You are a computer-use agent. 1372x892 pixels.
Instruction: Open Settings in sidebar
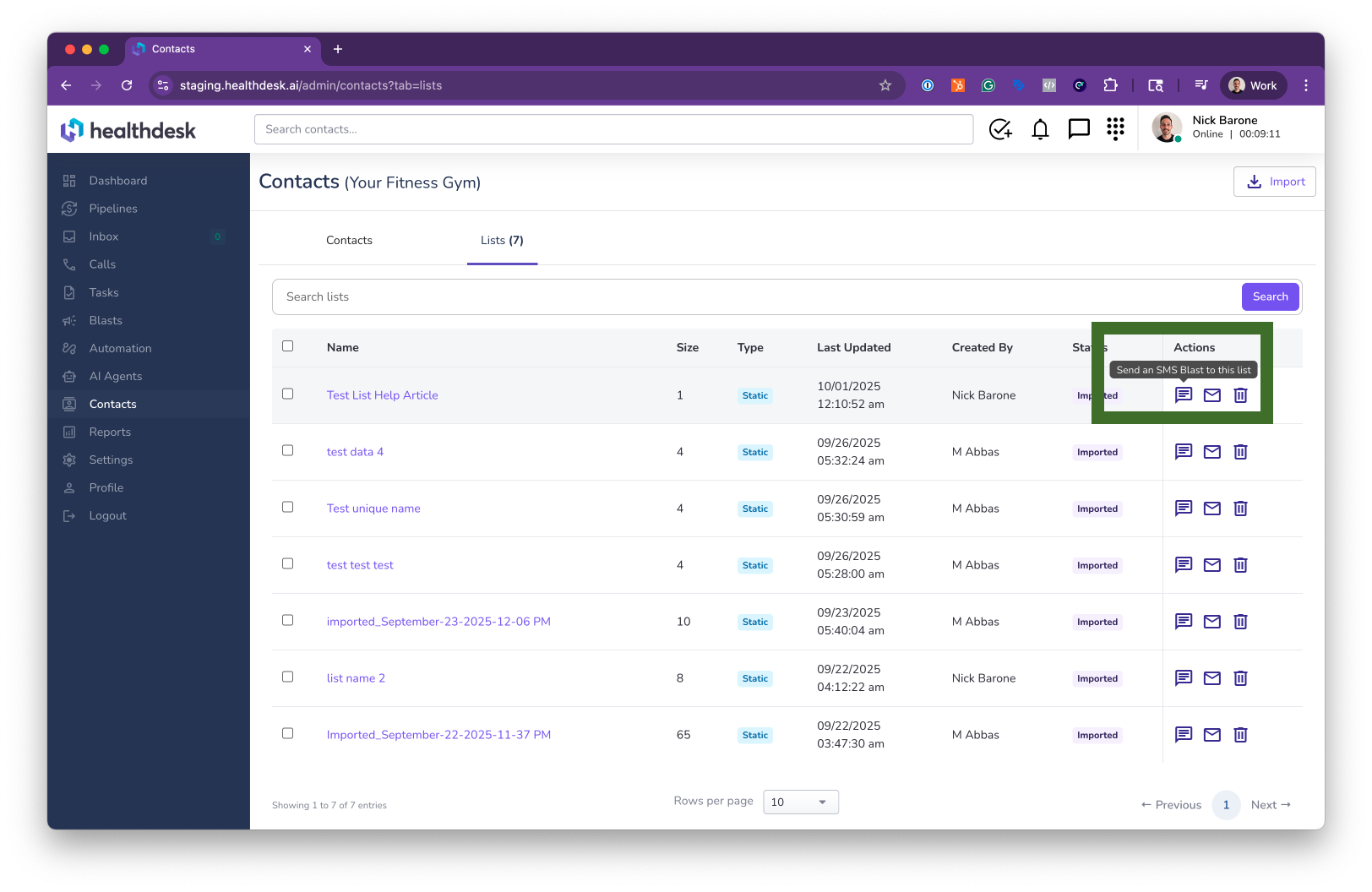coord(111,460)
